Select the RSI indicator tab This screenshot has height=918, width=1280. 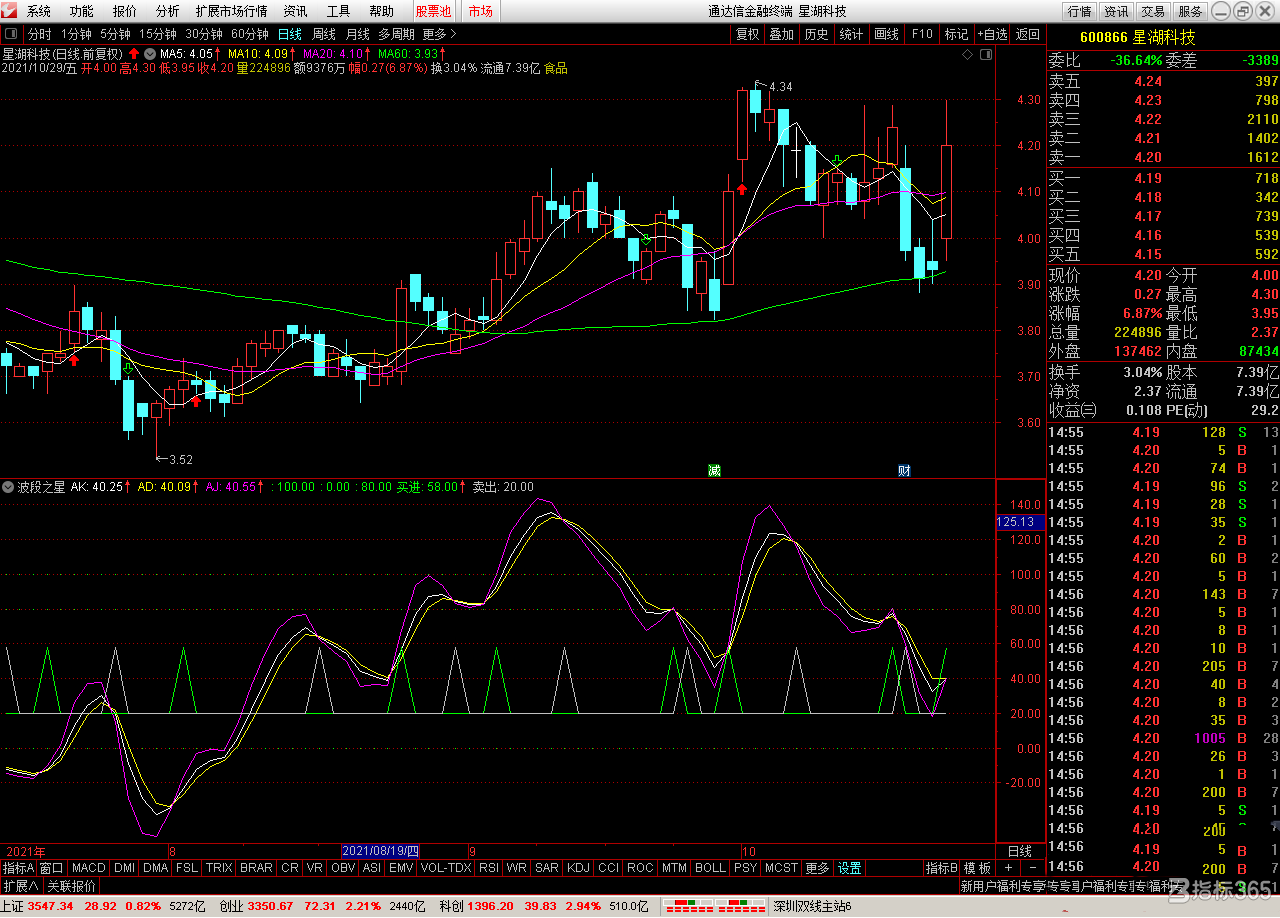pyautogui.click(x=488, y=868)
